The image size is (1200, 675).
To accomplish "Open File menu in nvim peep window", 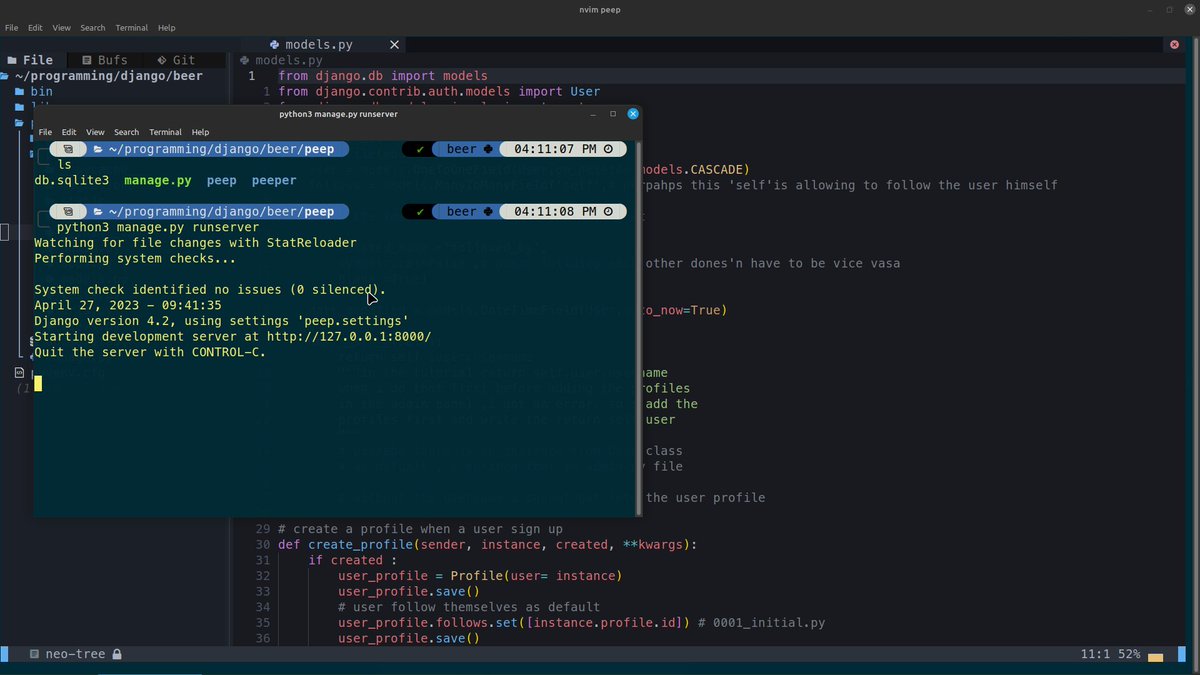I will point(12,28).
